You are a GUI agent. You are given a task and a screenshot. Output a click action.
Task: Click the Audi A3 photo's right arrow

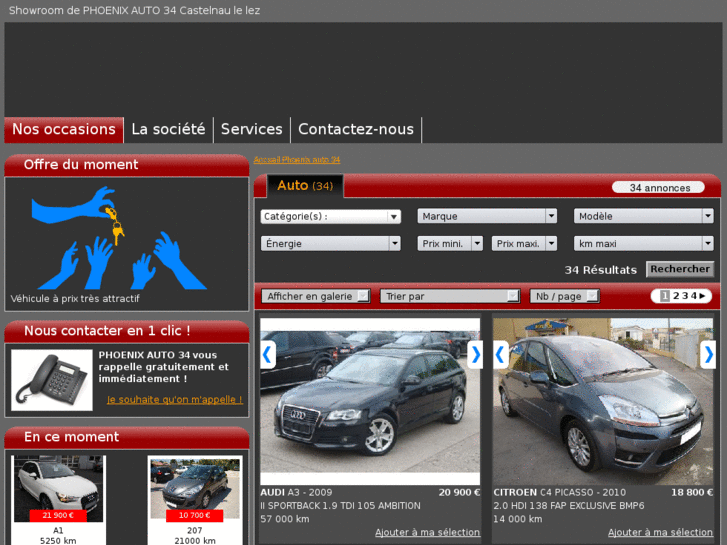tap(475, 354)
